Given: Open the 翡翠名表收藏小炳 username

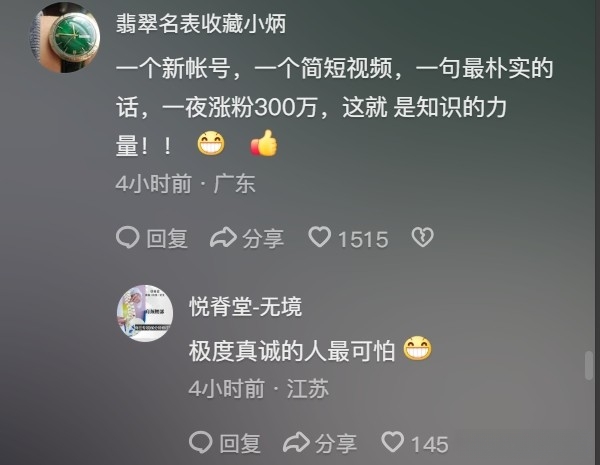Looking at the screenshot, I should pyautogui.click(x=201, y=24).
